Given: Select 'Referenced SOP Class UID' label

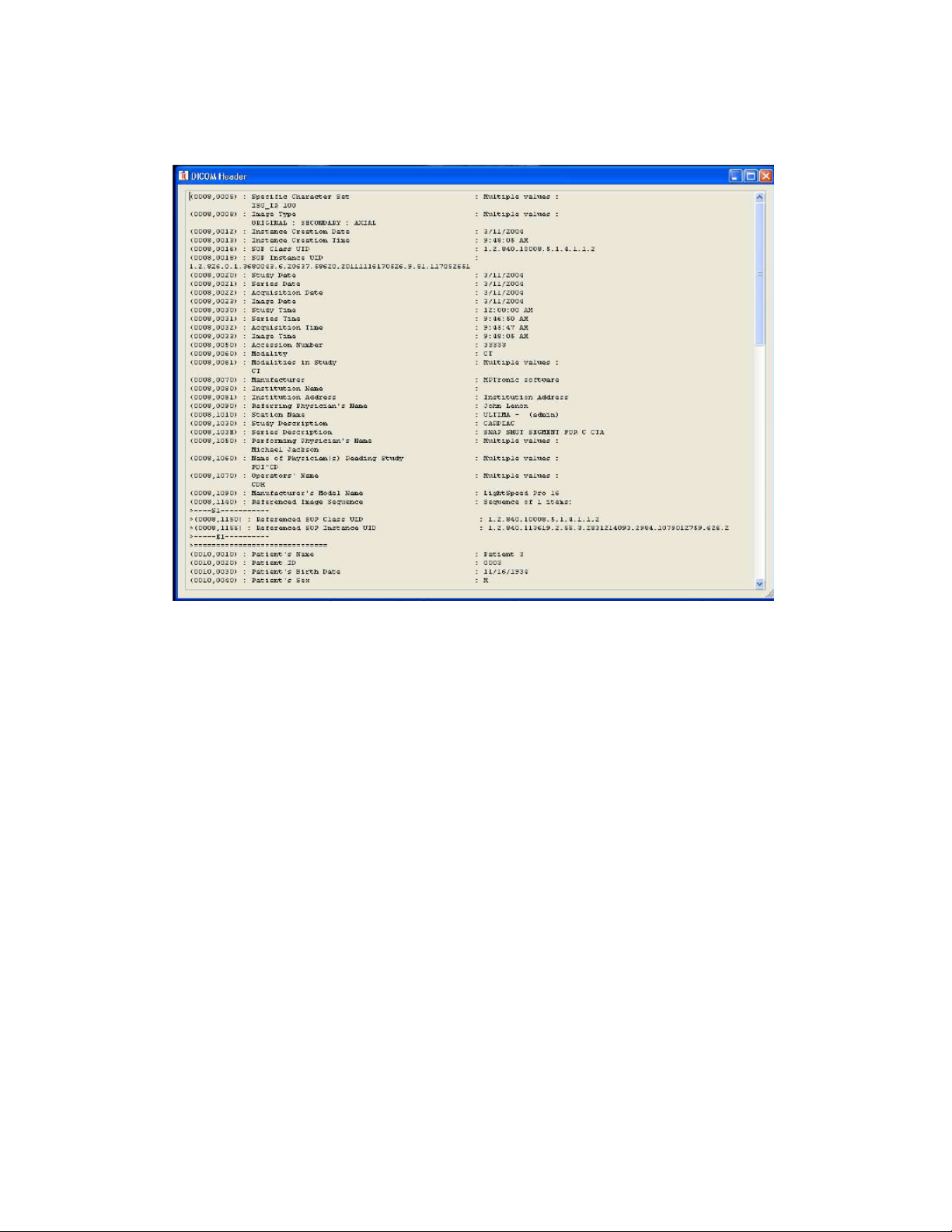Looking at the screenshot, I should point(309,519).
